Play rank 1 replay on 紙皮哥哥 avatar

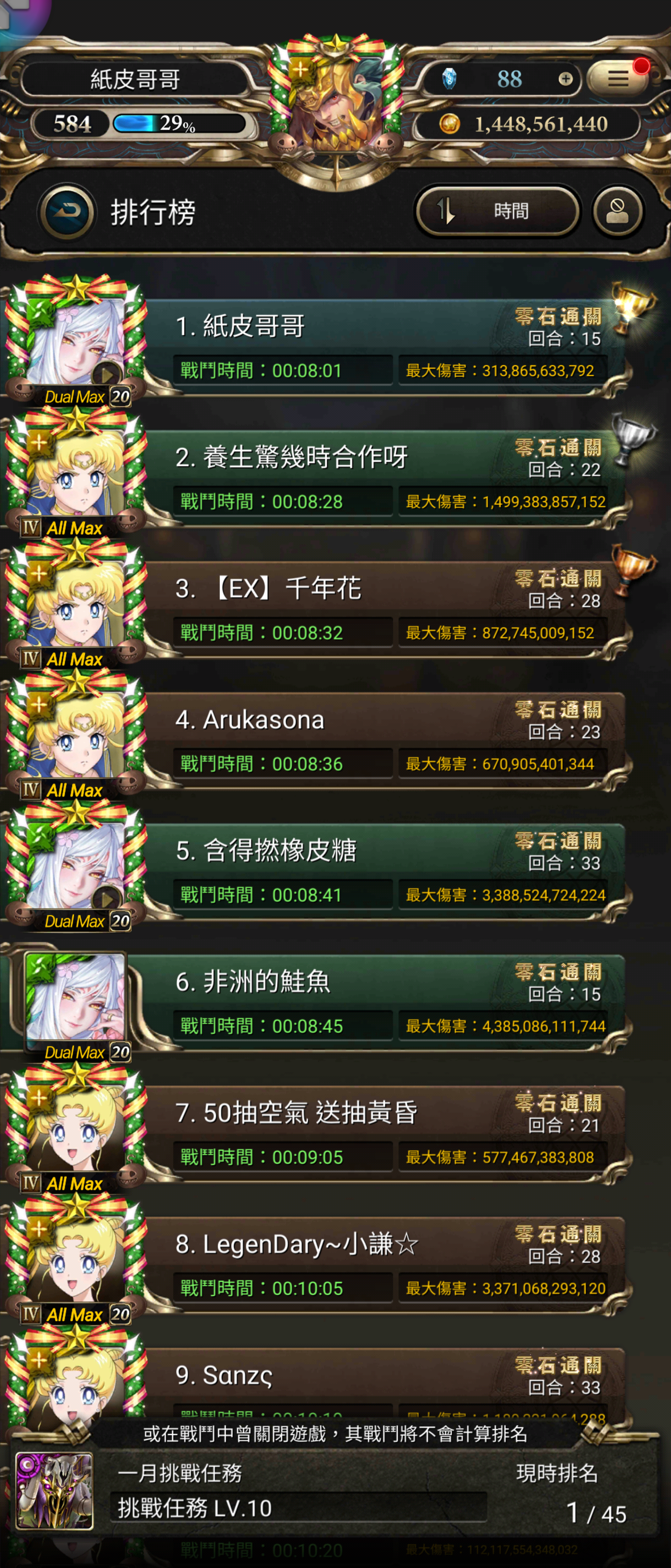pos(107,375)
